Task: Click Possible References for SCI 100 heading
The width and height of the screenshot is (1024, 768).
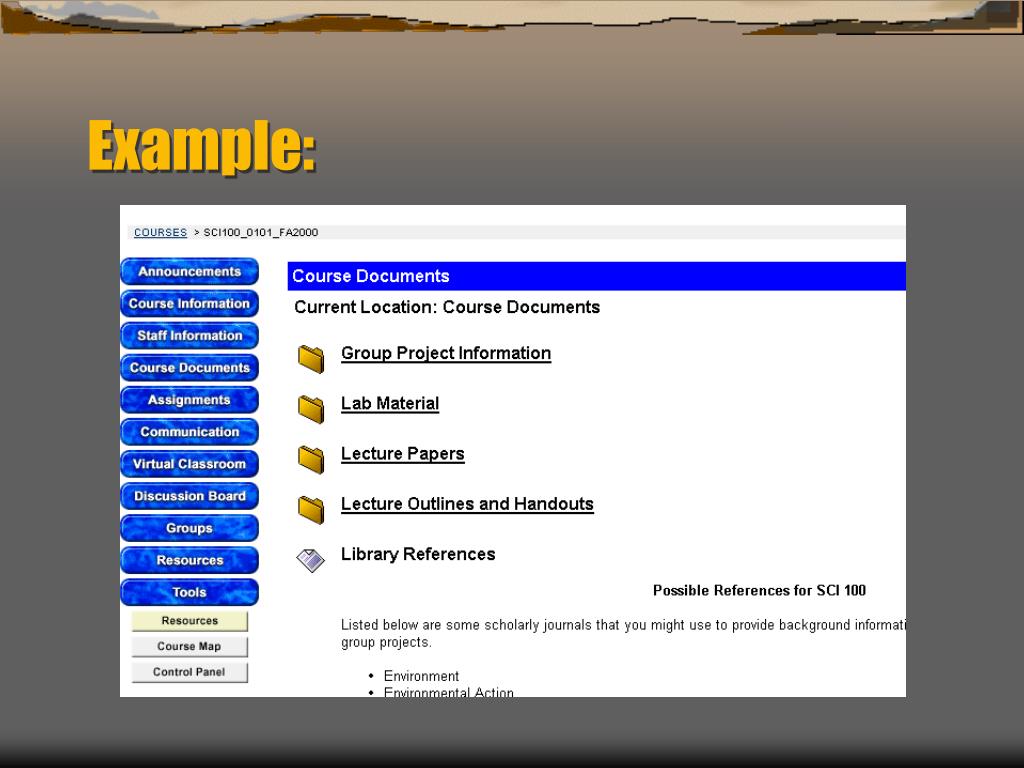Action: (x=759, y=591)
